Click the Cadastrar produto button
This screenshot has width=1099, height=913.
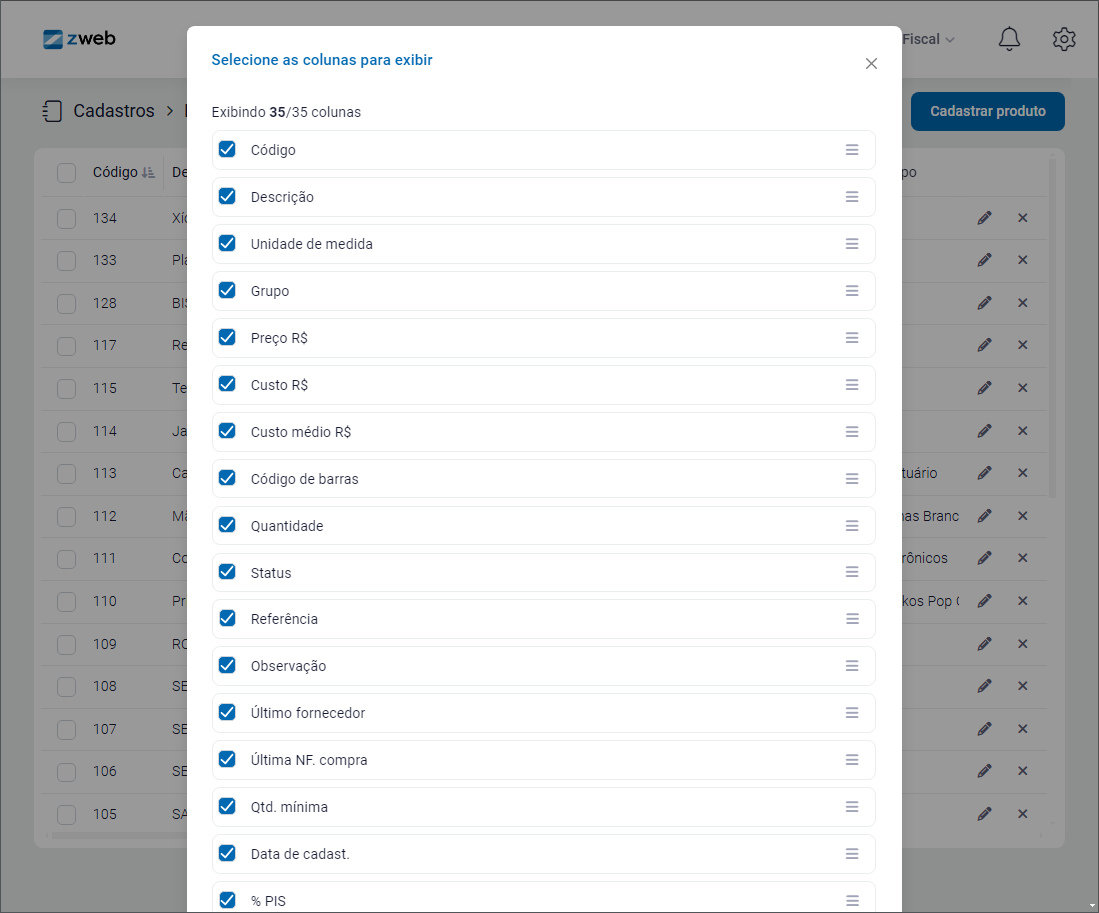pyautogui.click(x=988, y=111)
